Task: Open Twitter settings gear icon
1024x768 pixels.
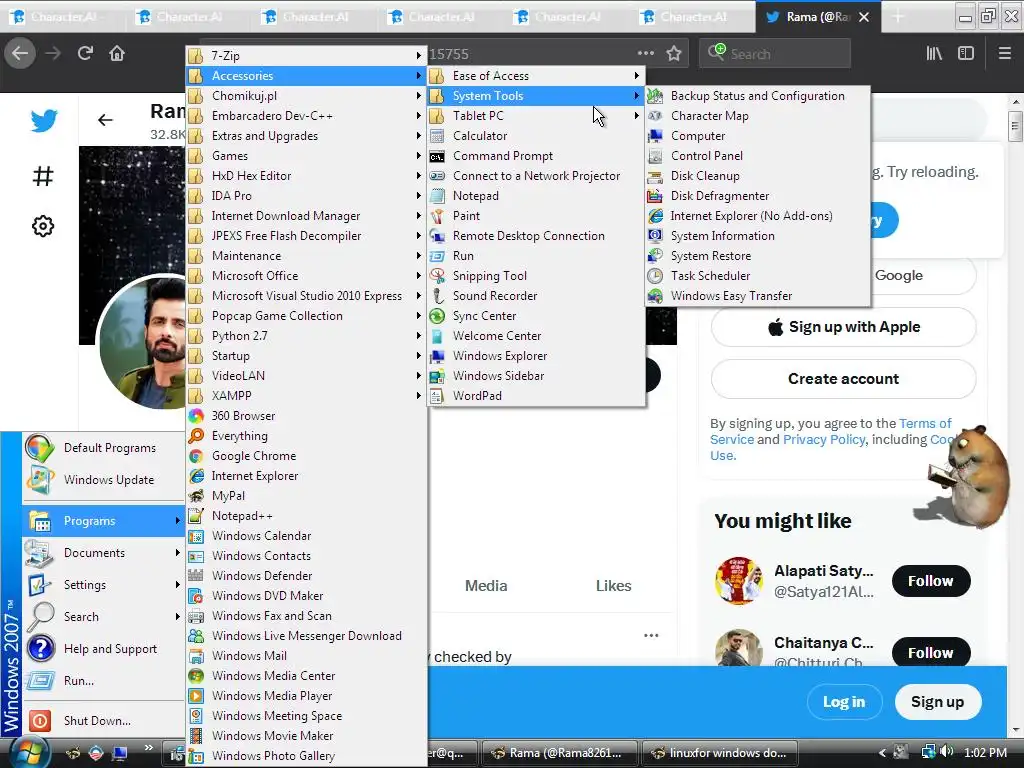Action: [x=43, y=227]
